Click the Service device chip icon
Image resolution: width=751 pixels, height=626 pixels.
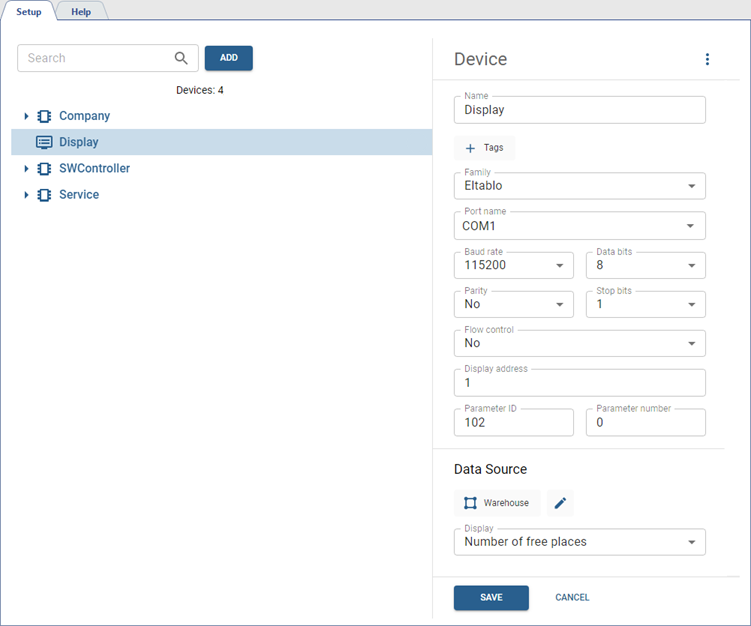pos(44,195)
